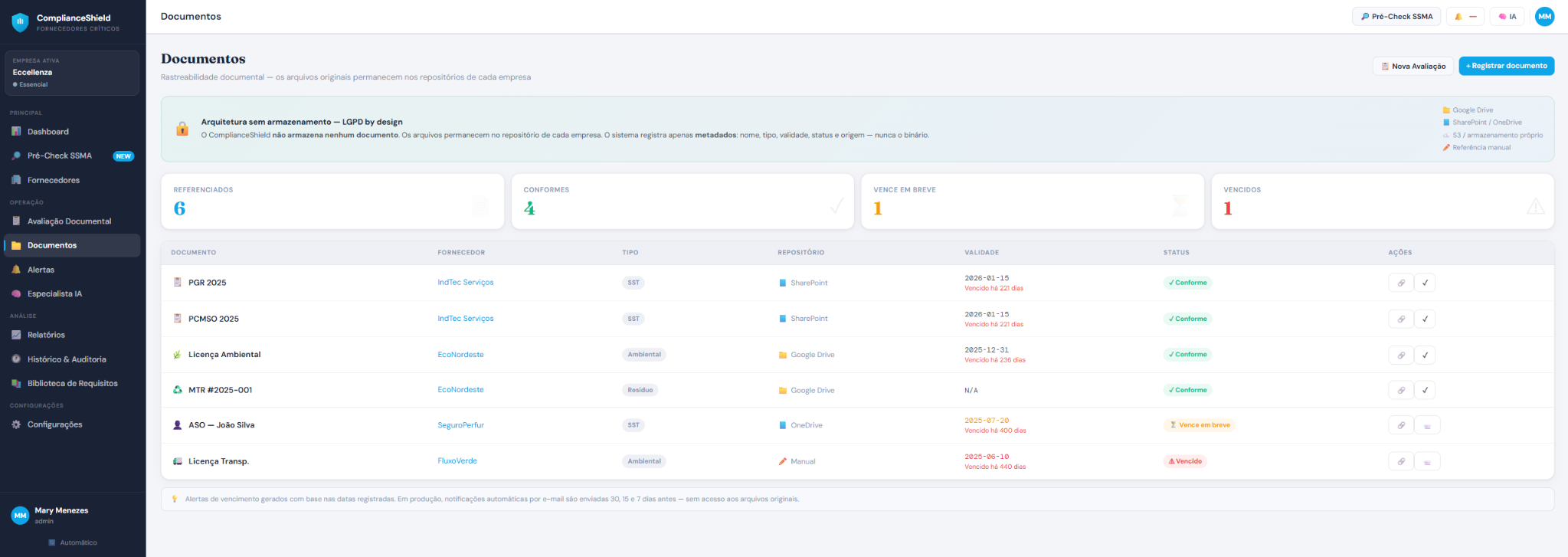The height and width of the screenshot is (557, 1568).
Task: Click the ComplianceShield shield logo
Action: pos(20,22)
